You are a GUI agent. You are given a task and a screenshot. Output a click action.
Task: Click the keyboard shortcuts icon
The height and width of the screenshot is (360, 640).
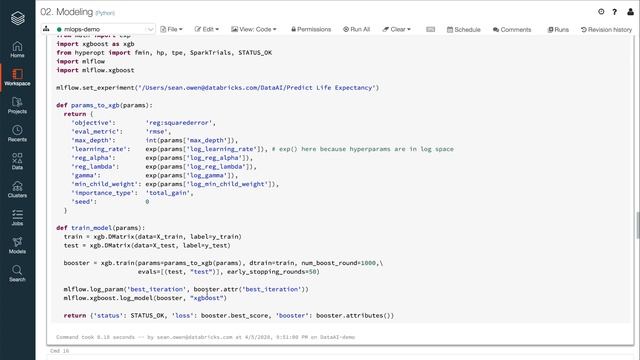point(430,29)
